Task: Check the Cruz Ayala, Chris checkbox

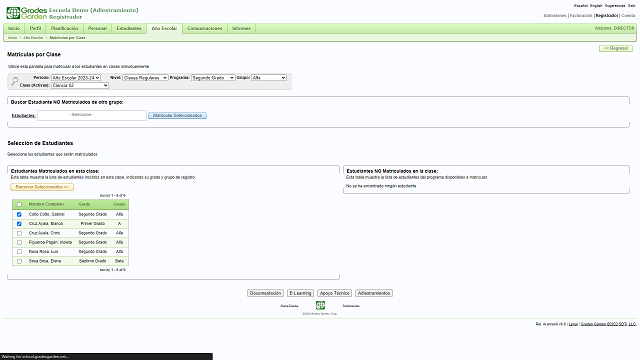Action: [19, 233]
